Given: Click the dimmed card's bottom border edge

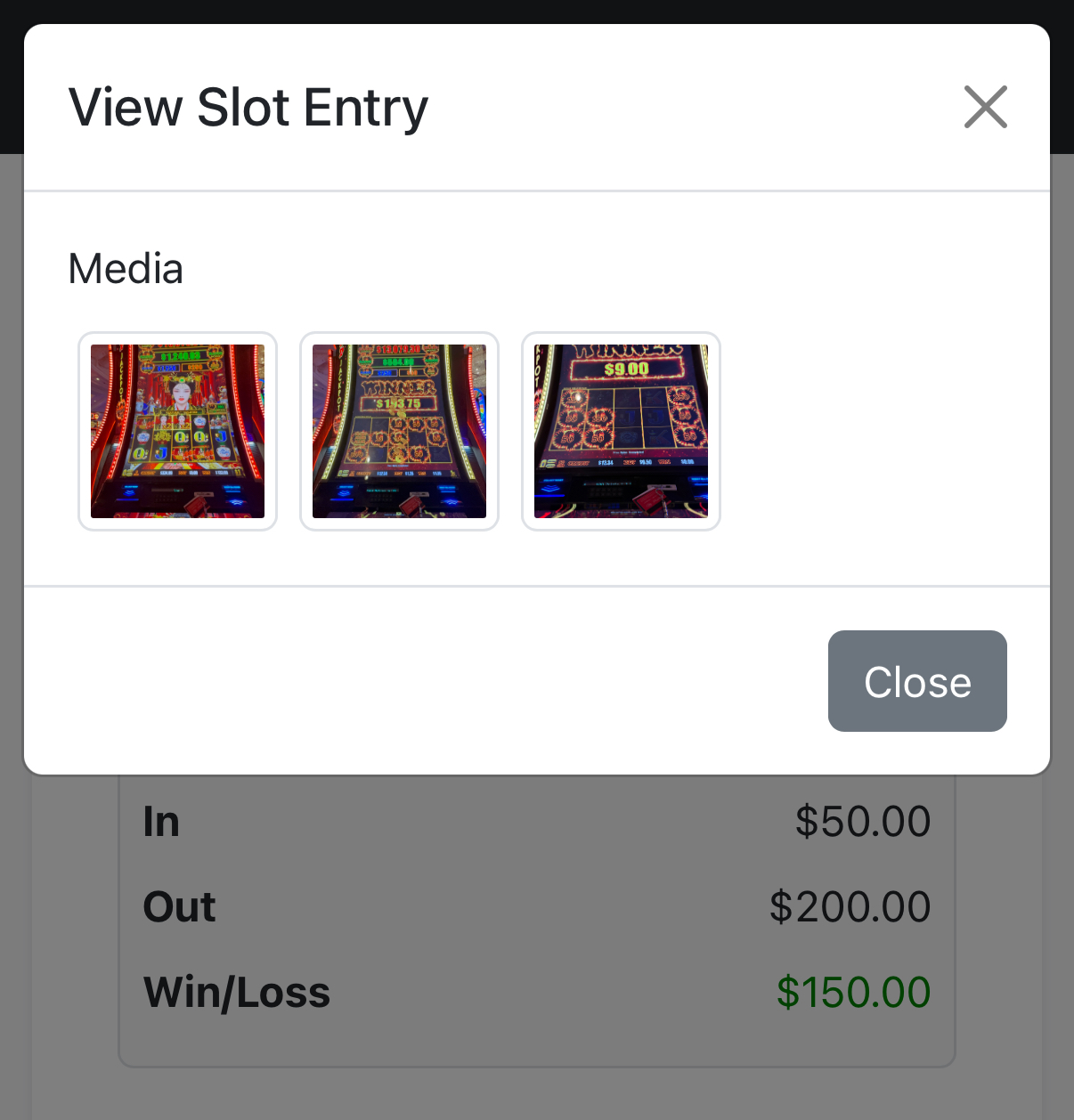Looking at the screenshot, I should click(x=537, y=1065).
